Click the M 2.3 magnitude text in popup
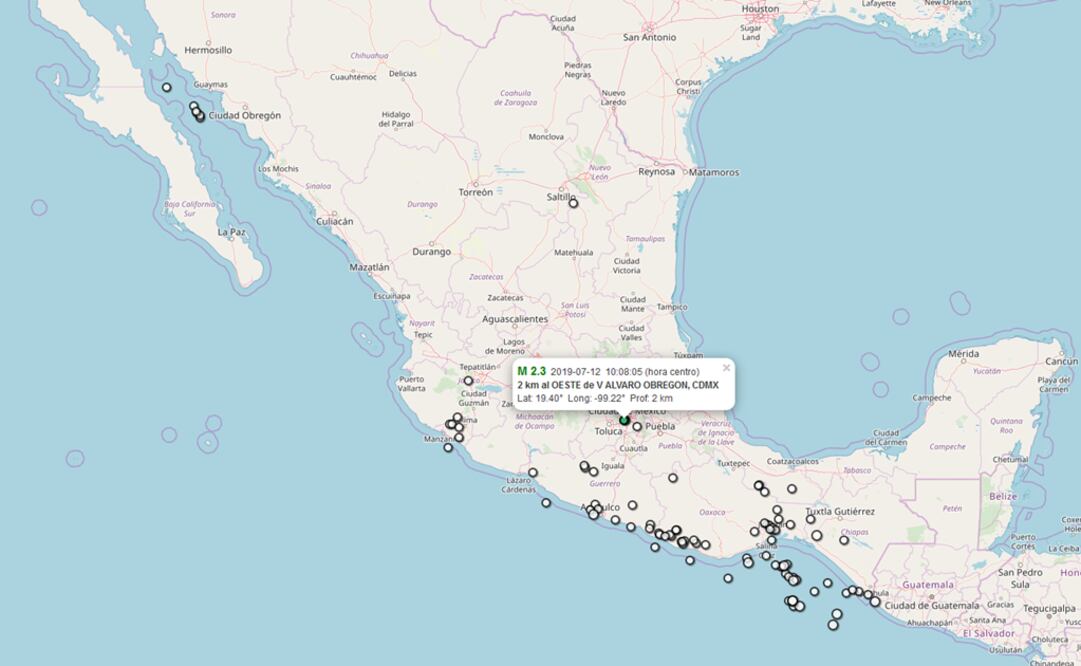Screen dimensions: 1081x666 pos(531,372)
